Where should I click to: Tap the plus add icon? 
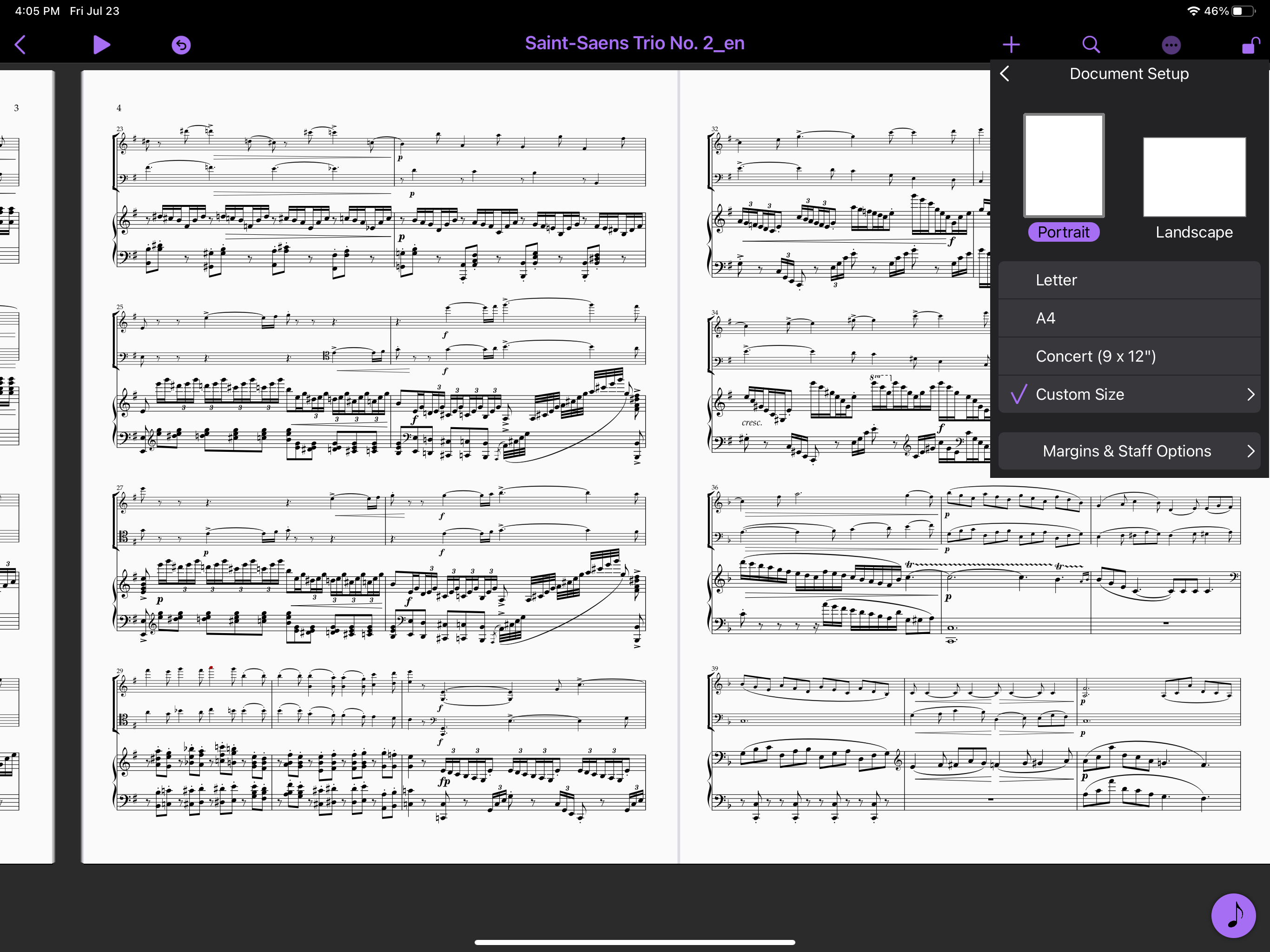tap(1011, 44)
